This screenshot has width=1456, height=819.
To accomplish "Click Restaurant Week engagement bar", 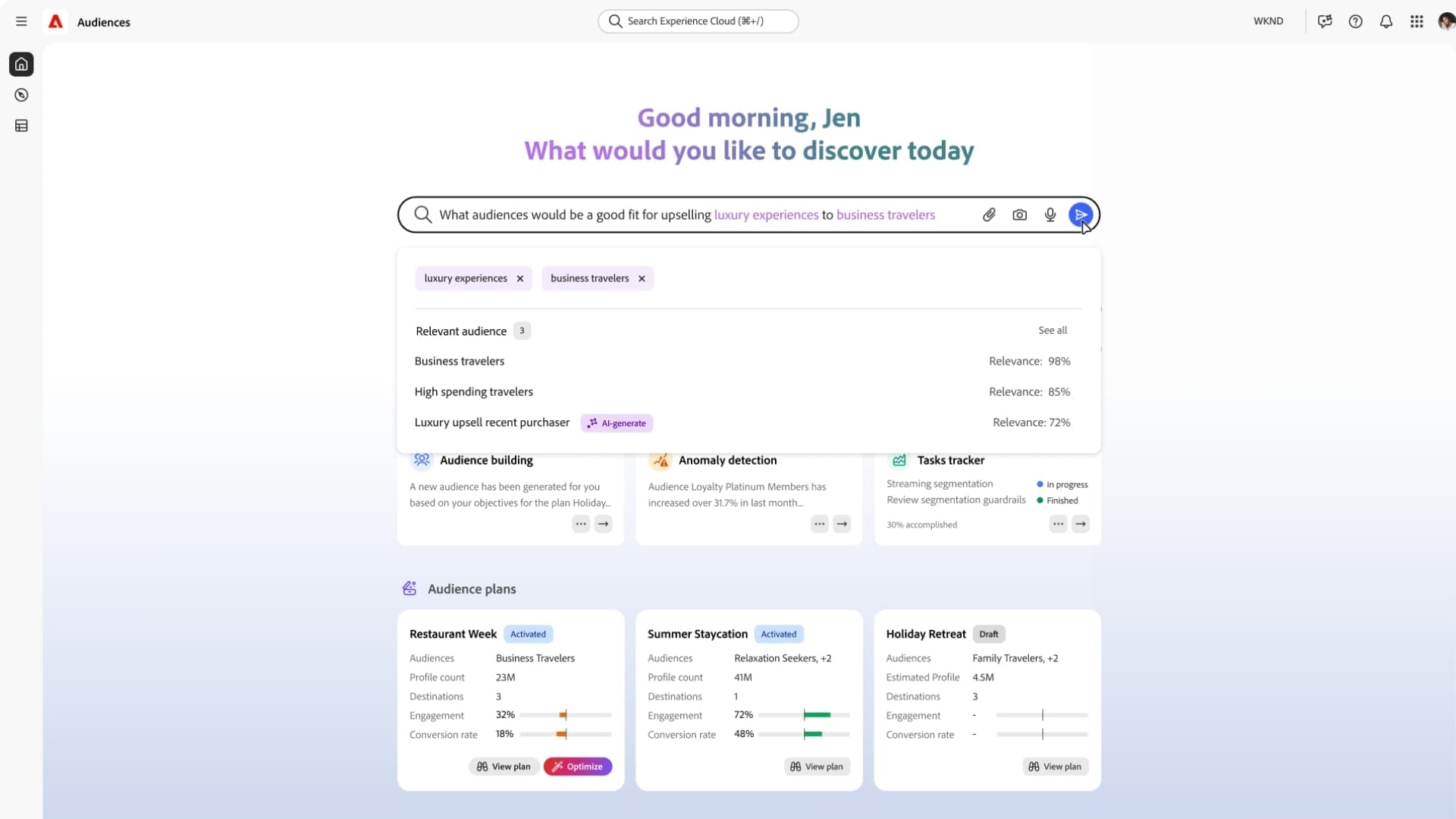I will (566, 715).
